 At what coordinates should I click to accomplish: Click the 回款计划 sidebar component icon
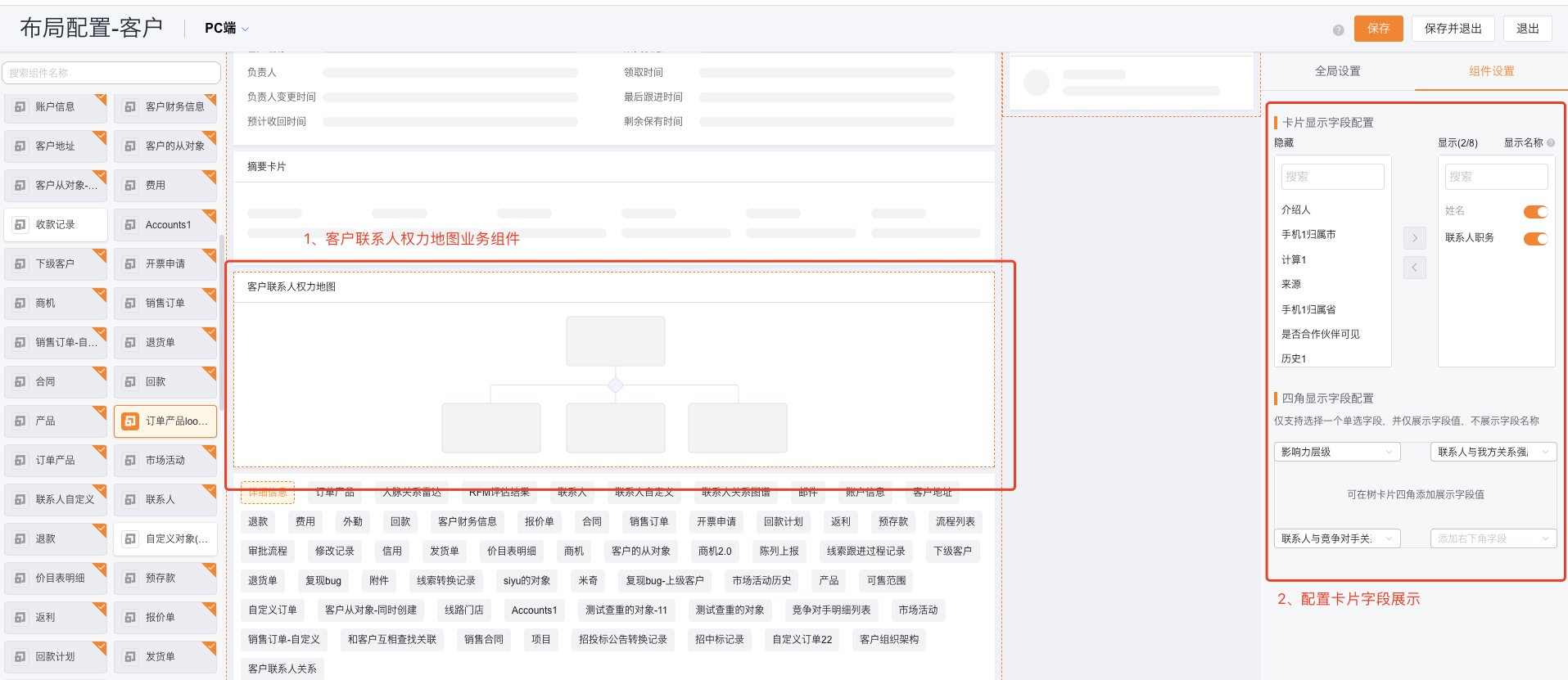point(20,657)
